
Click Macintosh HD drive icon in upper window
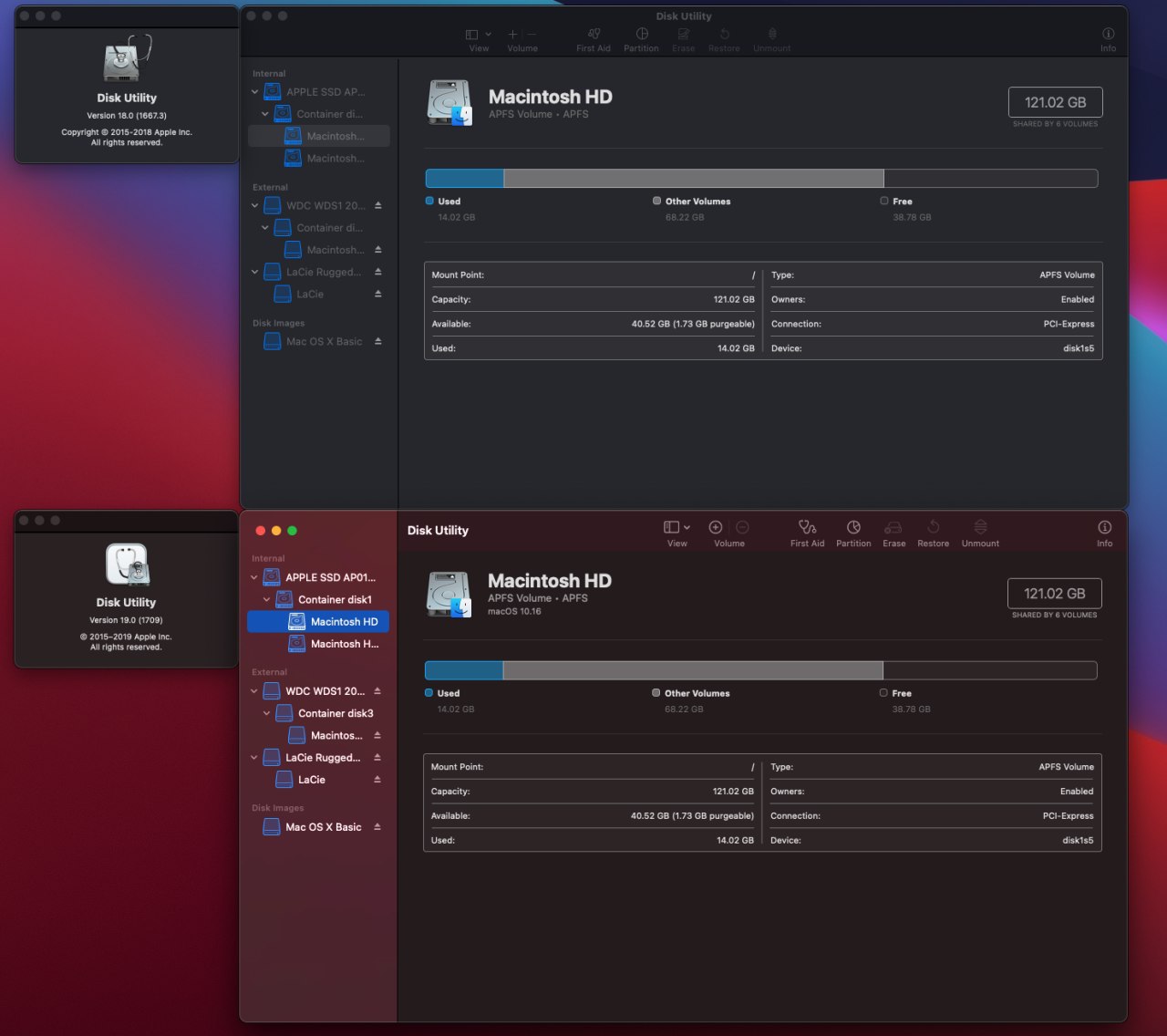point(450,103)
